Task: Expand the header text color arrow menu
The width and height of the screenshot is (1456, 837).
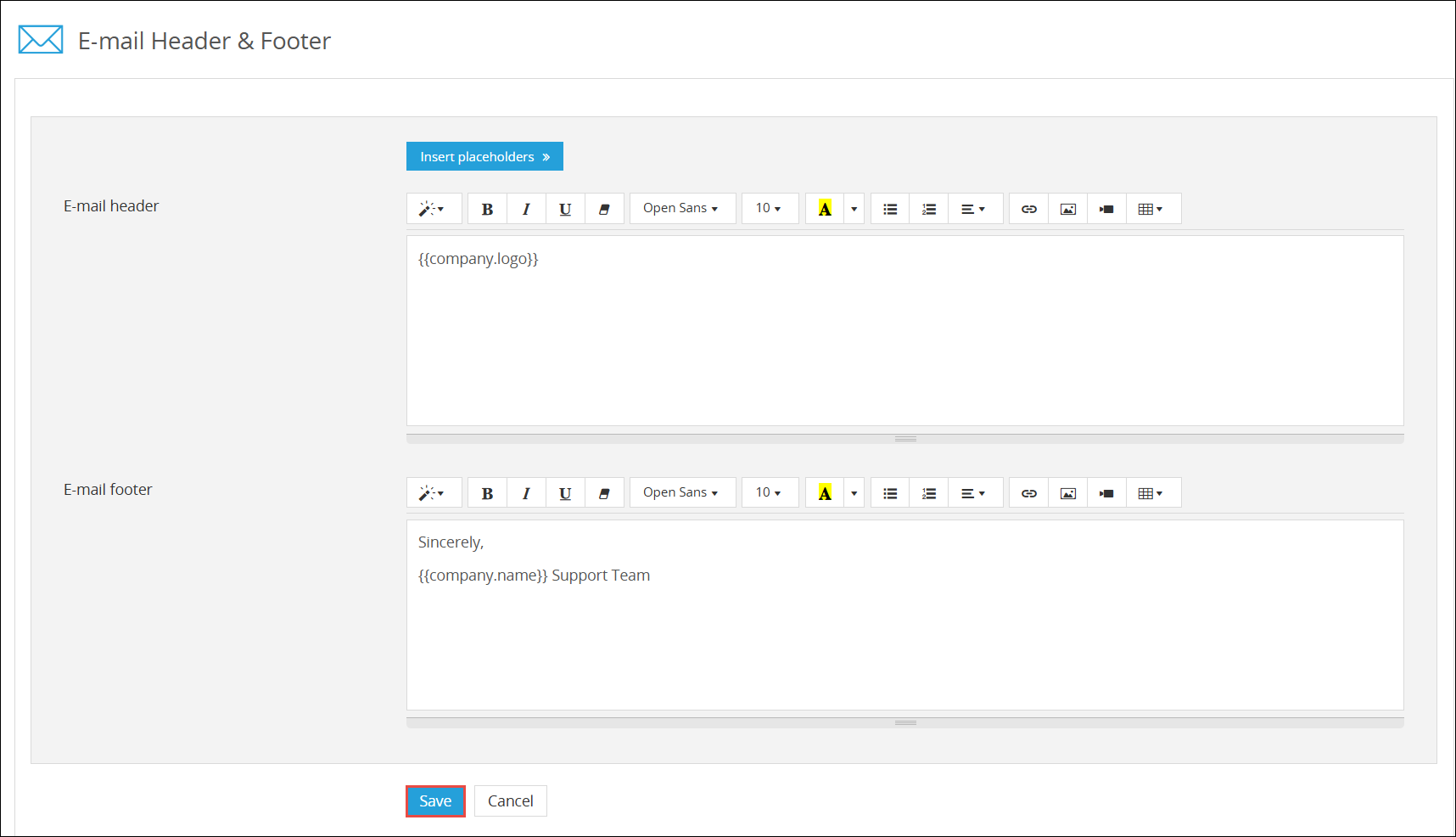Action: pyautogui.click(x=854, y=209)
